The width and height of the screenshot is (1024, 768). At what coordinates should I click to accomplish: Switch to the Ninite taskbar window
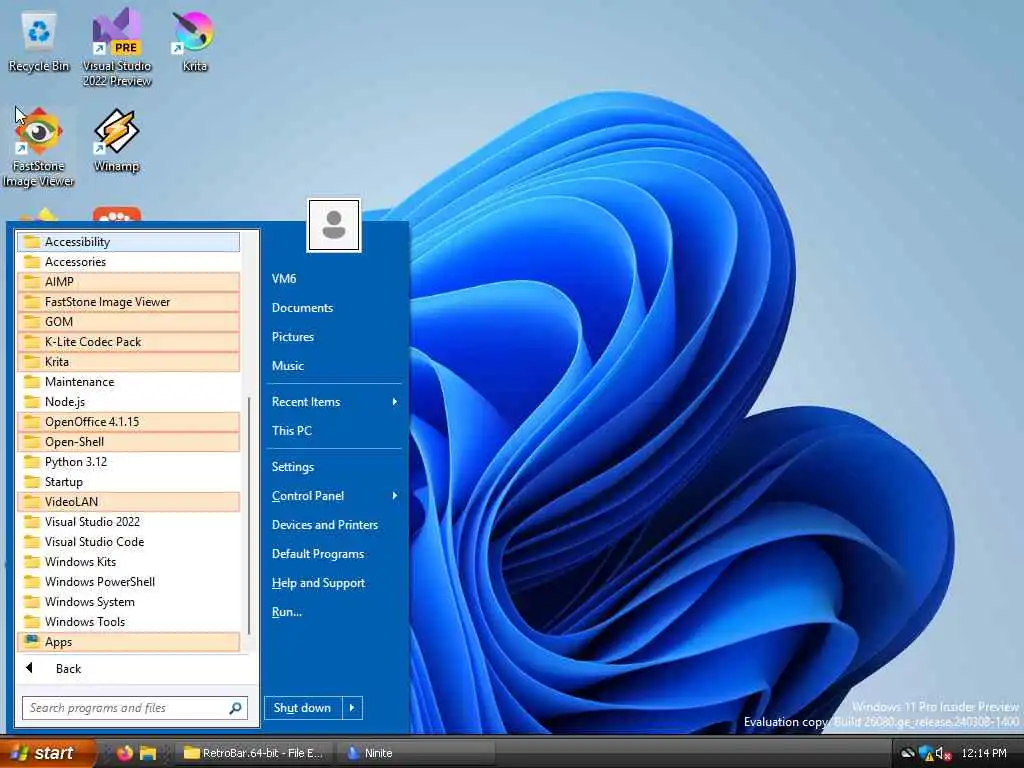click(415, 753)
